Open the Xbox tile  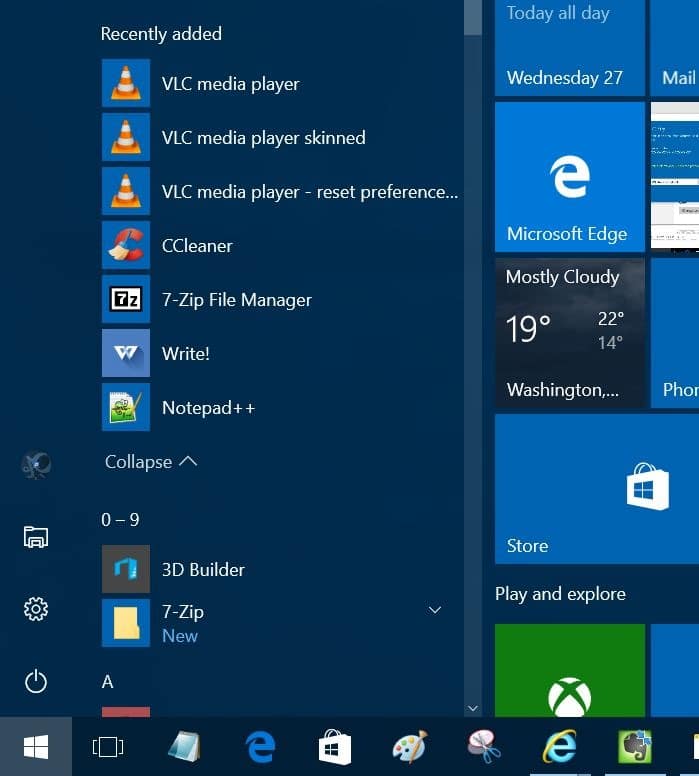tap(570, 671)
